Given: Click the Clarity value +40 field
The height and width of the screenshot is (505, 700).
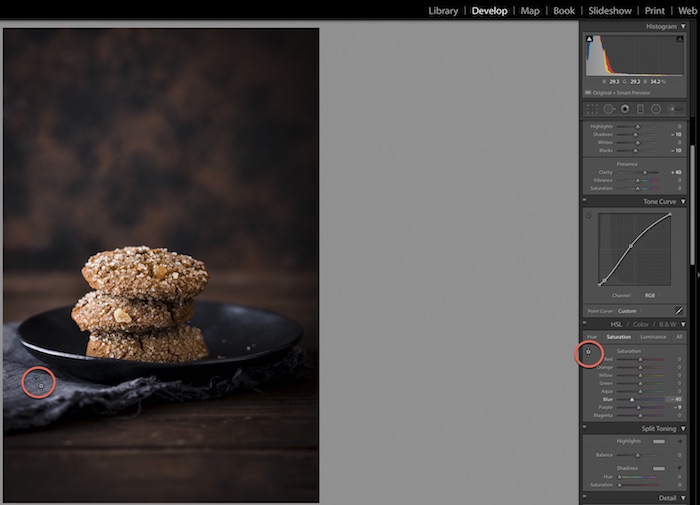Looking at the screenshot, I should coord(675,172).
